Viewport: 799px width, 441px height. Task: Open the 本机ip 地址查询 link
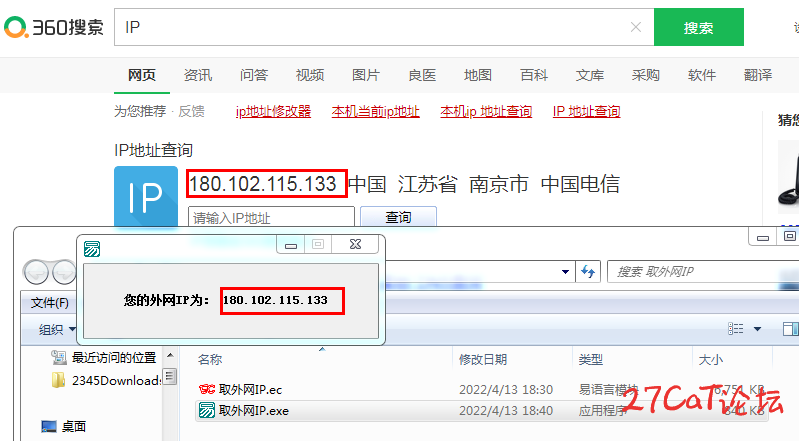tap(486, 111)
